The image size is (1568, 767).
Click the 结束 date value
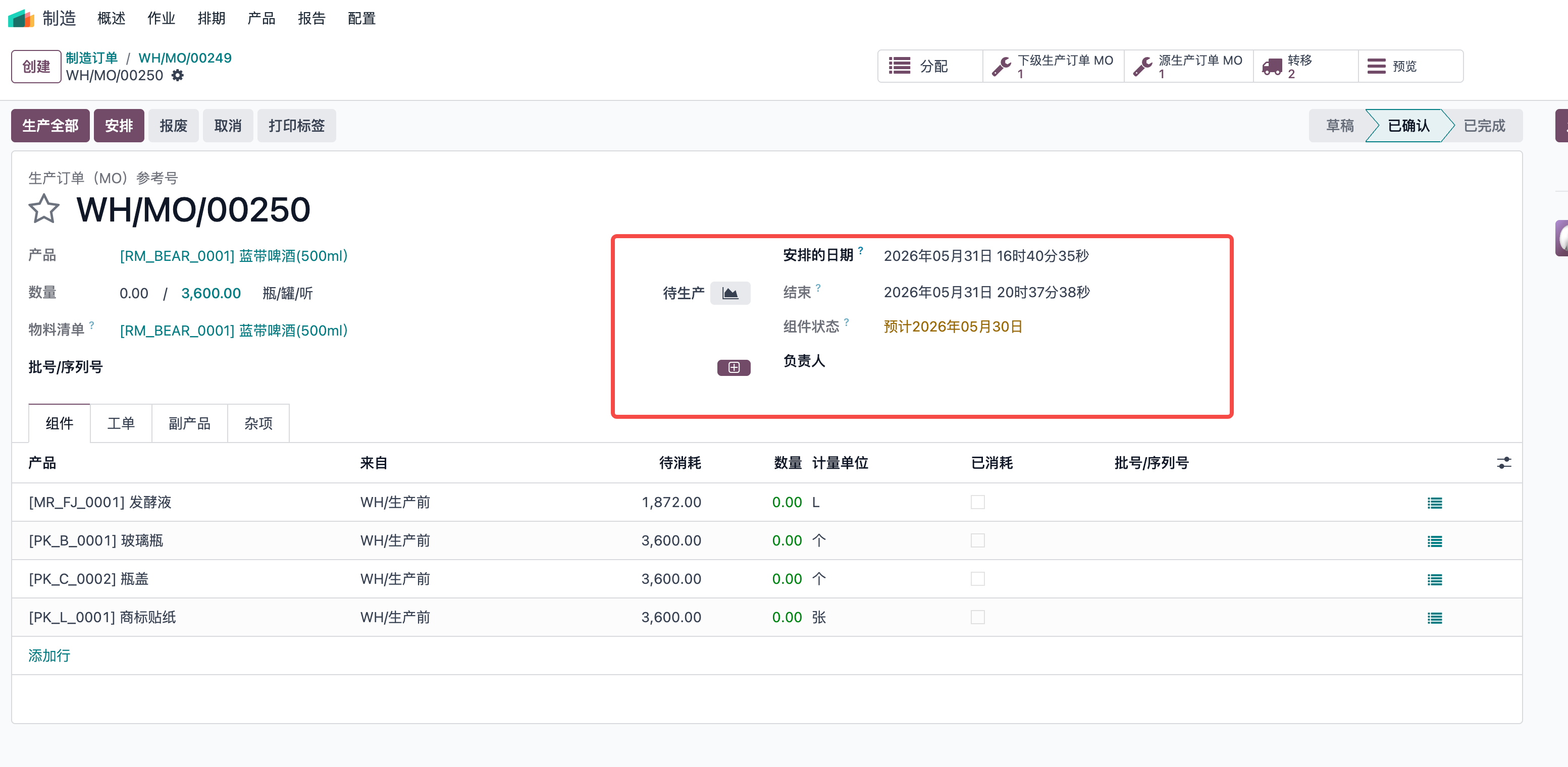[x=987, y=293]
